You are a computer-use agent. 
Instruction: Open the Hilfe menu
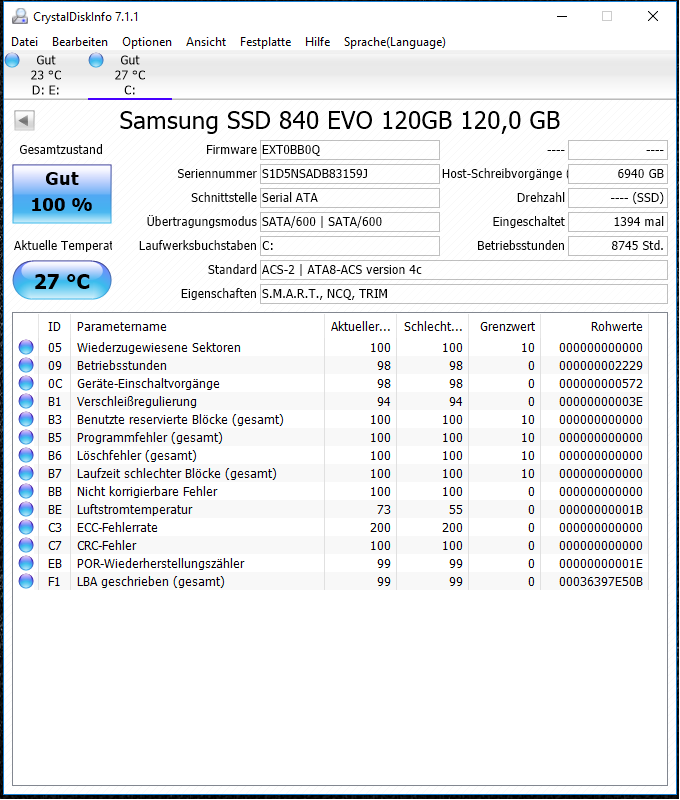318,42
